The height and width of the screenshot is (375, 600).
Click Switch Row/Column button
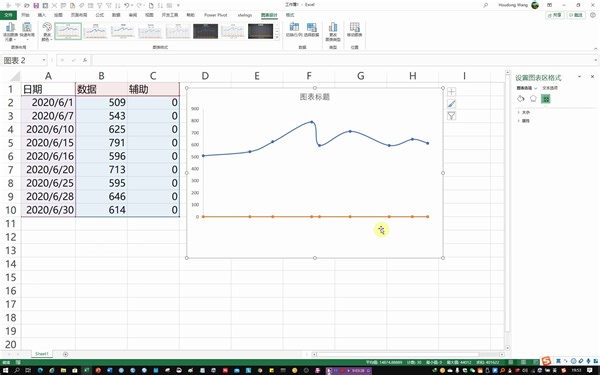tap(294, 29)
